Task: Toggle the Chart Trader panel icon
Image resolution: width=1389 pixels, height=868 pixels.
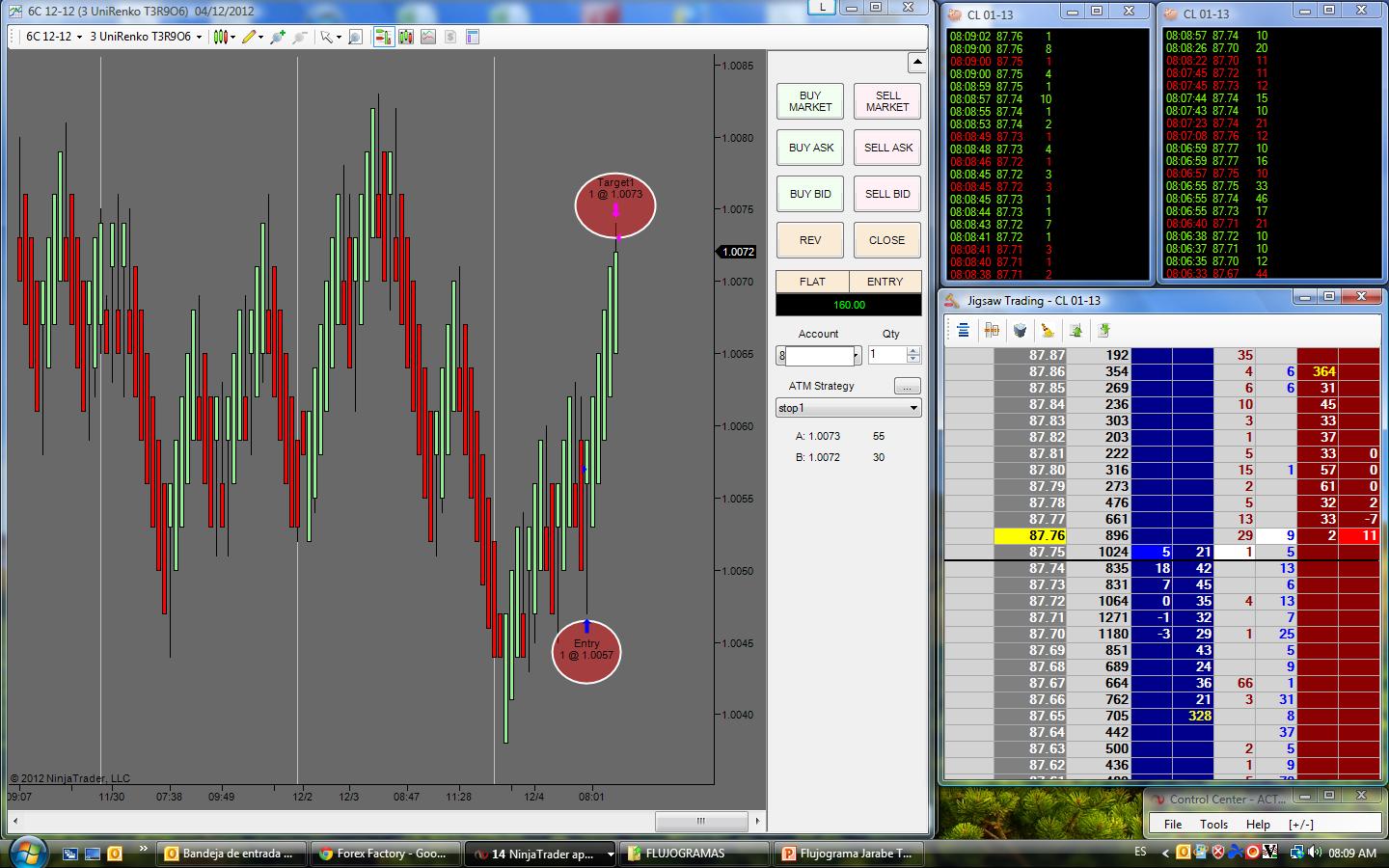Action: 383,37
